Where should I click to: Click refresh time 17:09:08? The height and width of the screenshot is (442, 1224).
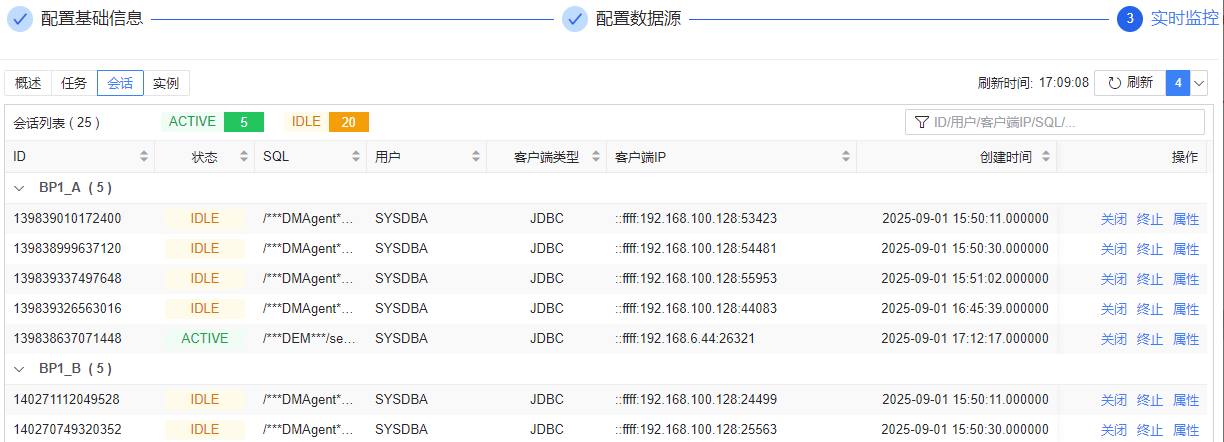[x=1064, y=83]
